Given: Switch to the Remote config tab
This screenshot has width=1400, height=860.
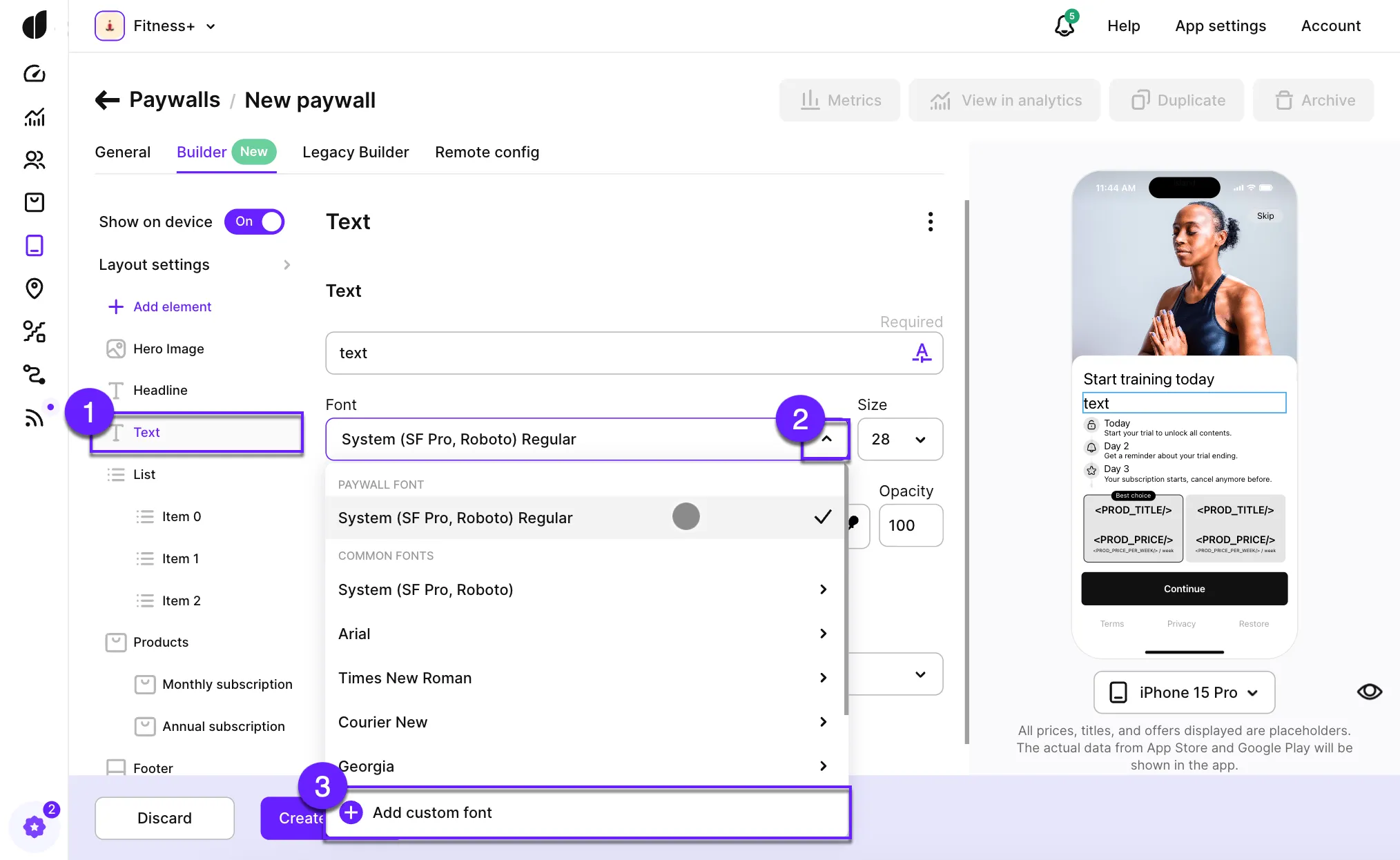Looking at the screenshot, I should click(487, 152).
